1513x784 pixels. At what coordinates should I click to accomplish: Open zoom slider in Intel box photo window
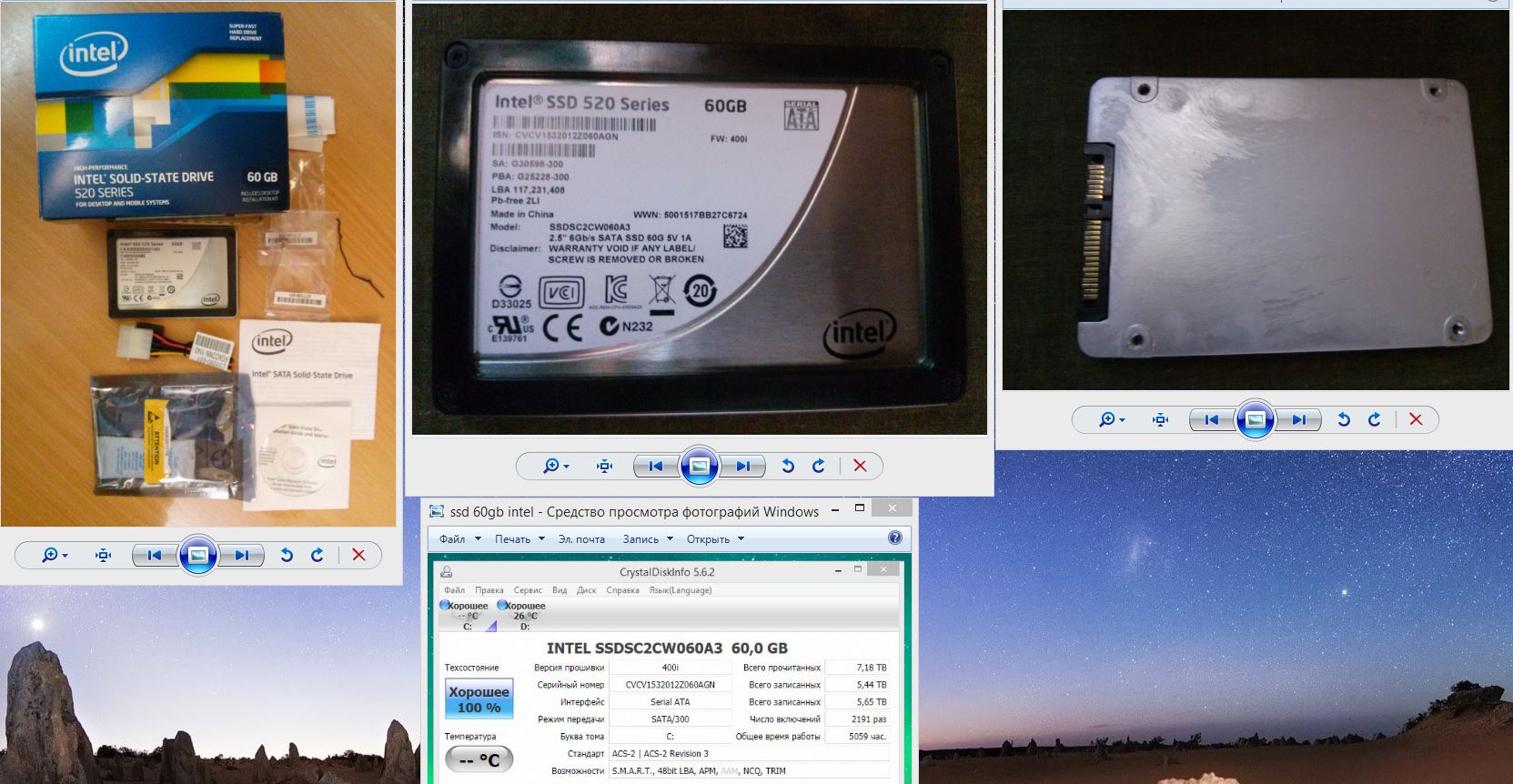[55, 555]
